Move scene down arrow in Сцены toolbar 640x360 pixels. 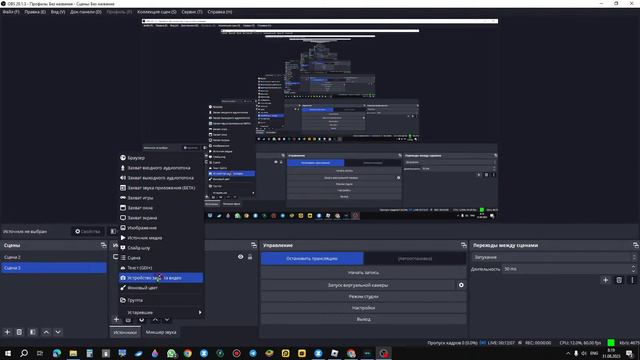(58, 332)
